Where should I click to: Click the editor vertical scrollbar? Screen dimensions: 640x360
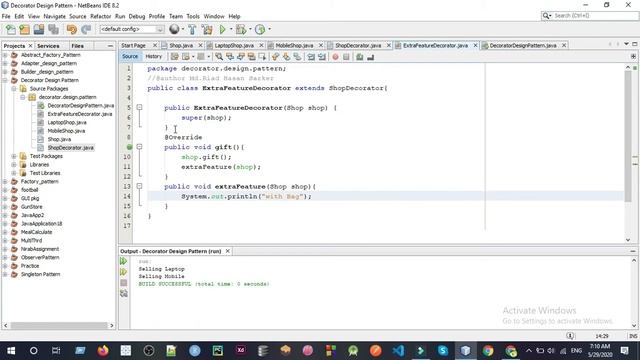pyautogui.click(x=628, y=136)
